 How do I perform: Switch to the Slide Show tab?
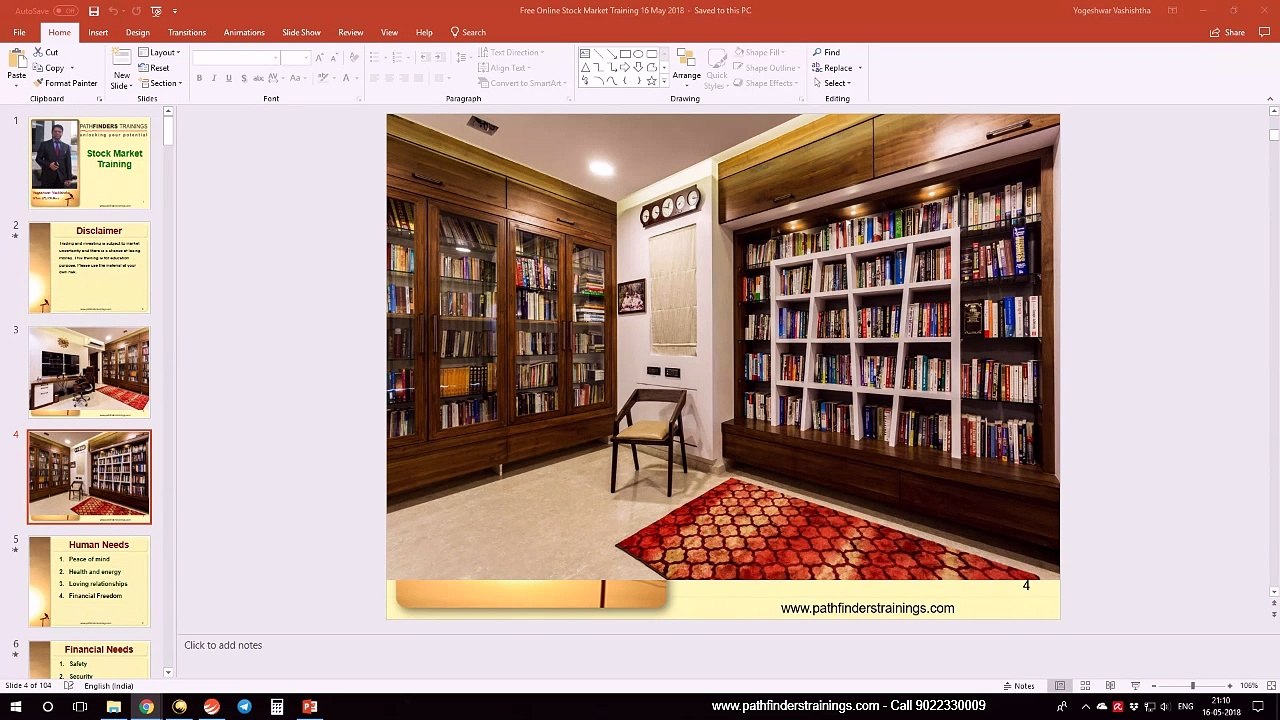pyautogui.click(x=301, y=32)
